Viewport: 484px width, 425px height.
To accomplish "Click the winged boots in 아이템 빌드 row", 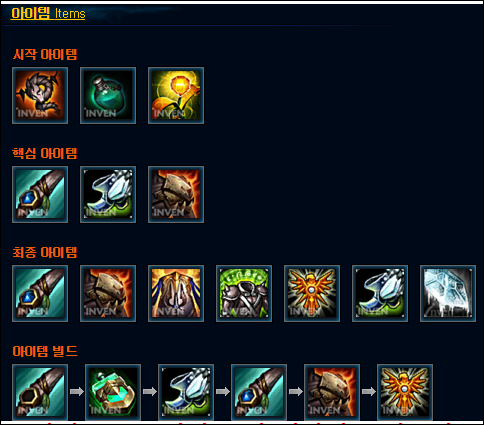I will (186, 392).
